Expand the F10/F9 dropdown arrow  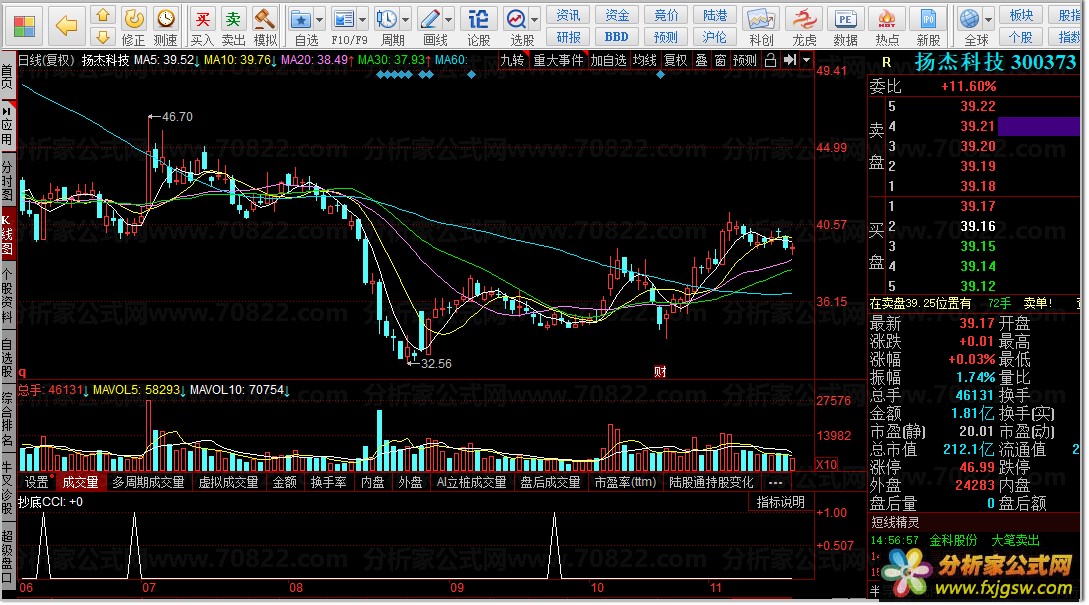pyautogui.click(x=363, y=19)
